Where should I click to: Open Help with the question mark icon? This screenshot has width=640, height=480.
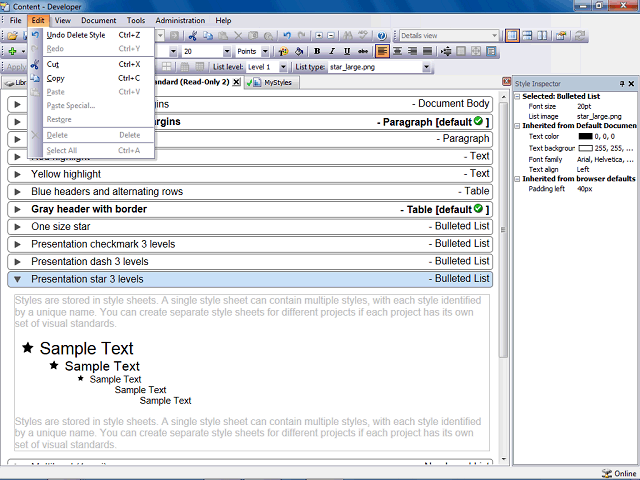(382, 36)
